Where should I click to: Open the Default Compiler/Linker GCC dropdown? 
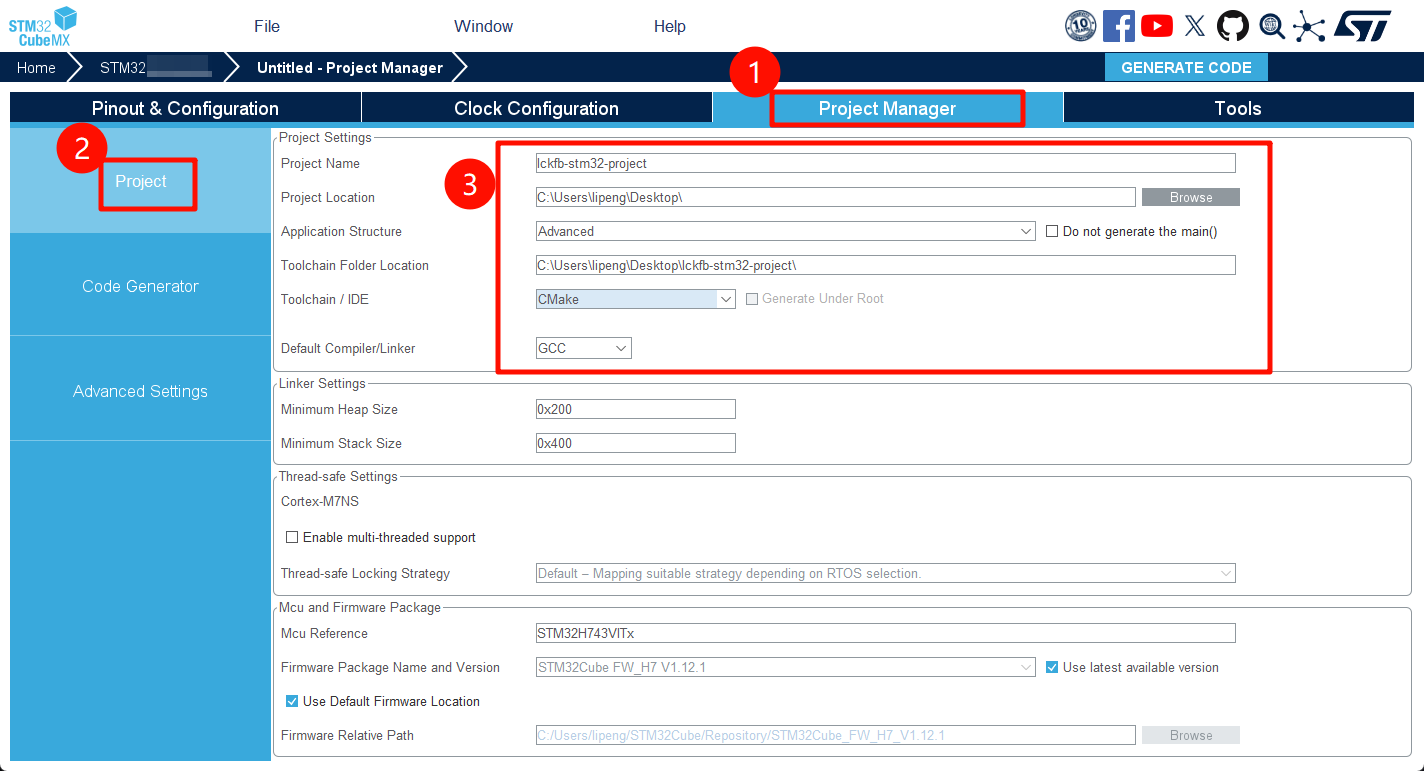[x=584, y=348]
